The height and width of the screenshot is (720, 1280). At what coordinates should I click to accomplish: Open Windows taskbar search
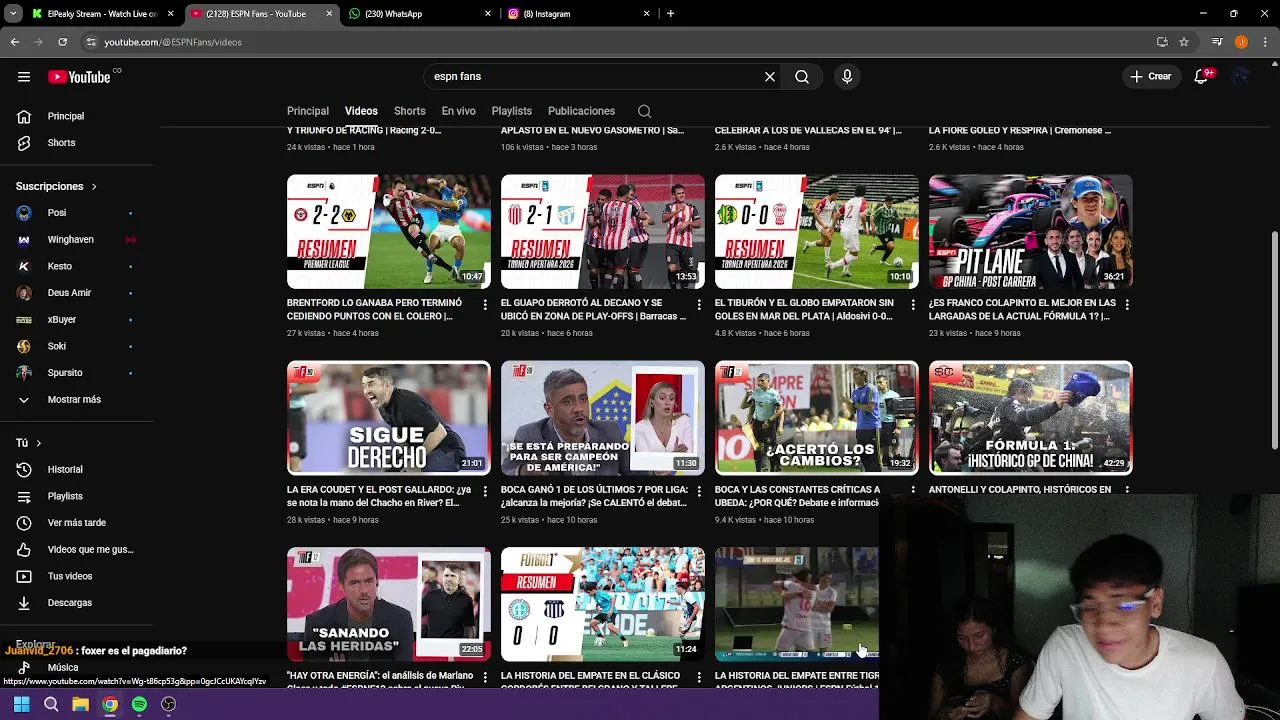[x=51, y=704]
